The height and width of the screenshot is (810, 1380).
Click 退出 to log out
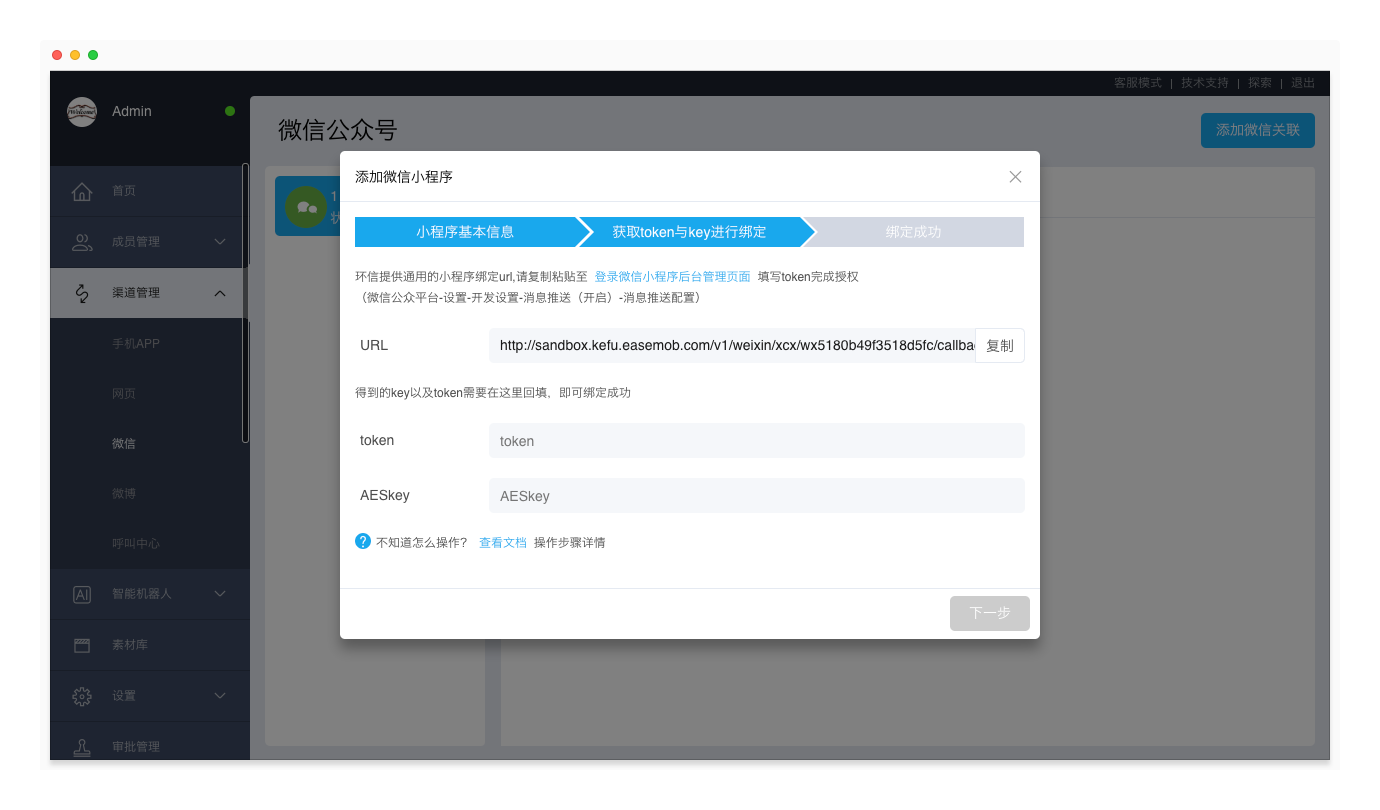pos(1303,83)
